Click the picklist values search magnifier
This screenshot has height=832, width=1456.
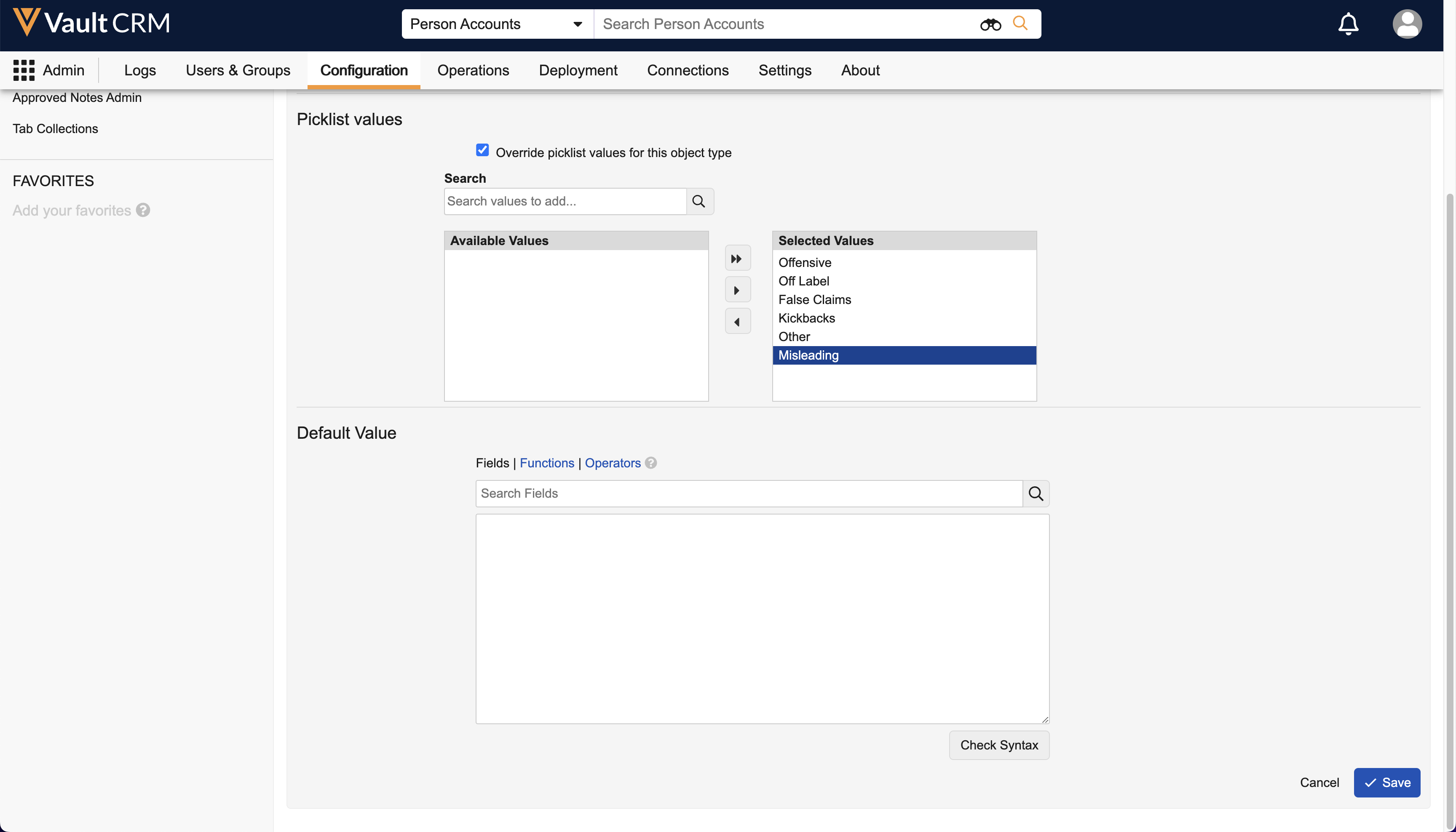(x=699, y=201)
